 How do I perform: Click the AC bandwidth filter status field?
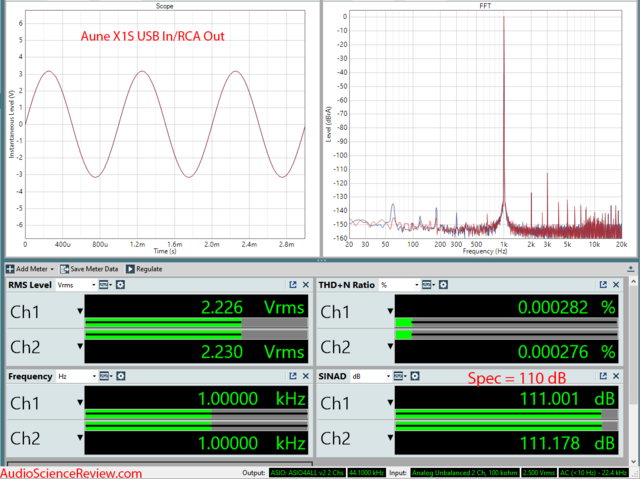click(593, 473)
